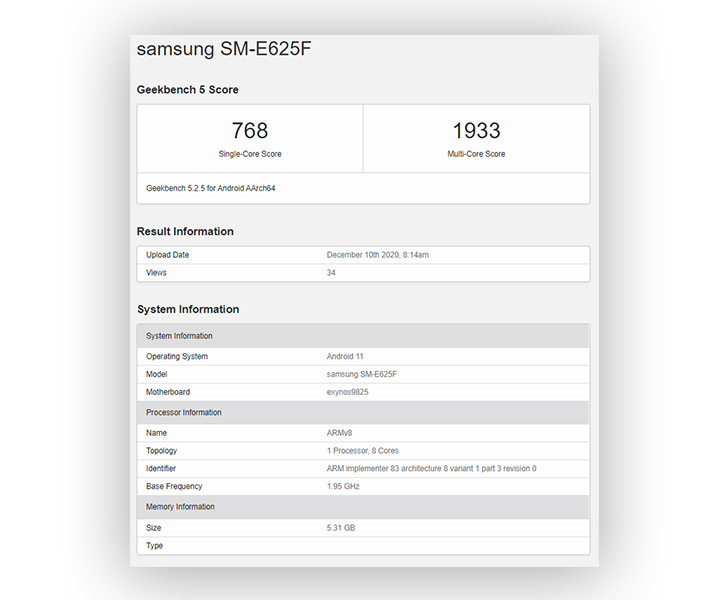The width and height of the screenshot is (728, 600).
Task: Click the 'Views' row label
Action: [156, 273]
